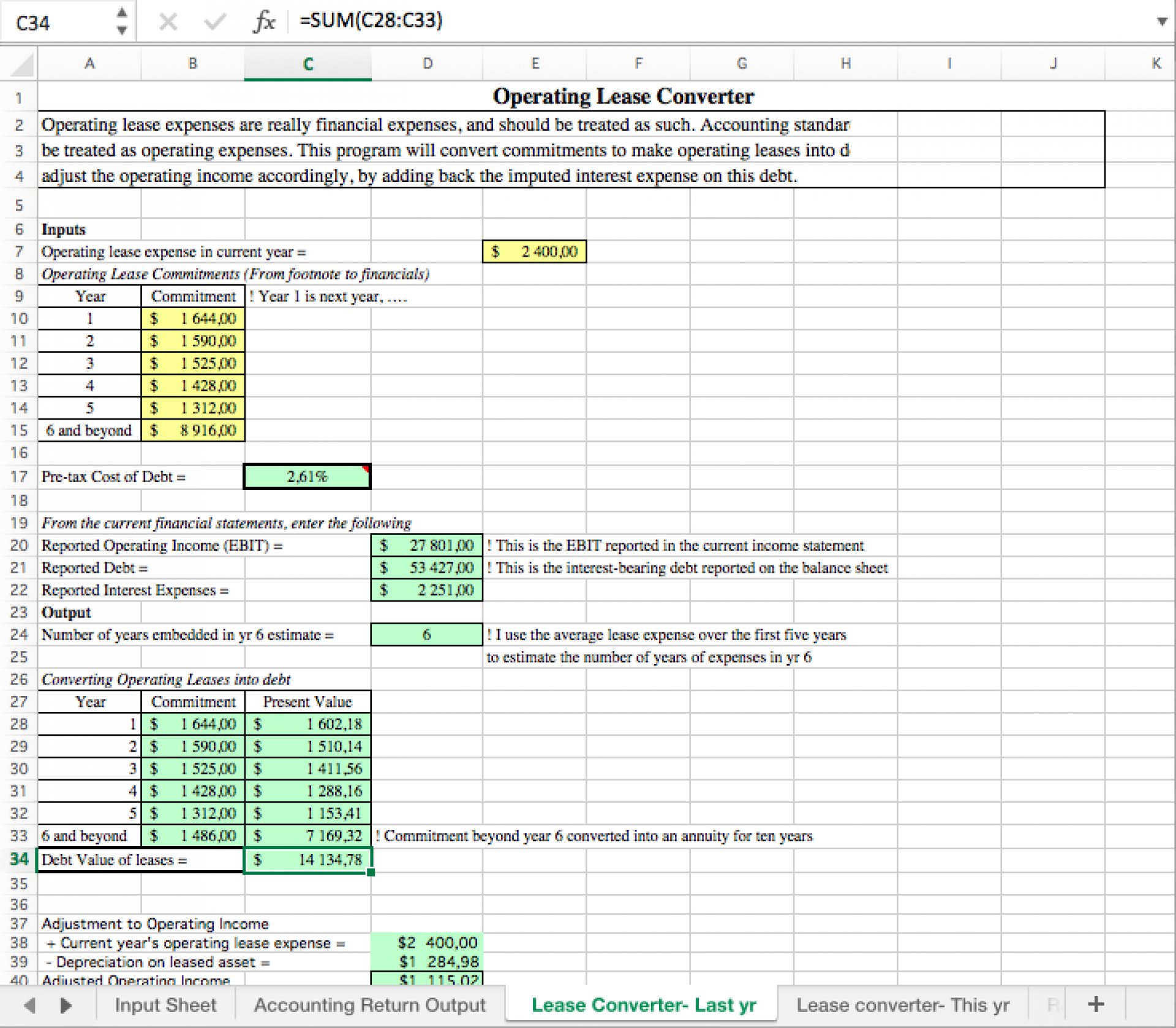This screenshot has width=1176, height=1028.
Task: Click the Pre-tax Cost of Debt label
Action: [113, 477]
